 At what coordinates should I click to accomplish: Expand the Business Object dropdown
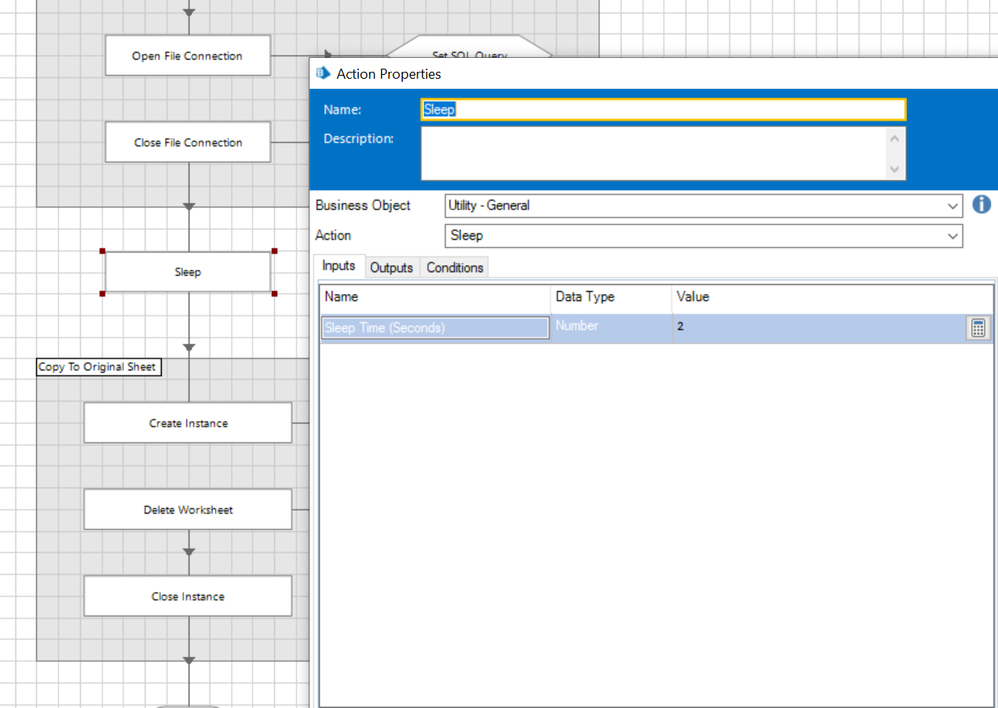[x=952, y=206]
